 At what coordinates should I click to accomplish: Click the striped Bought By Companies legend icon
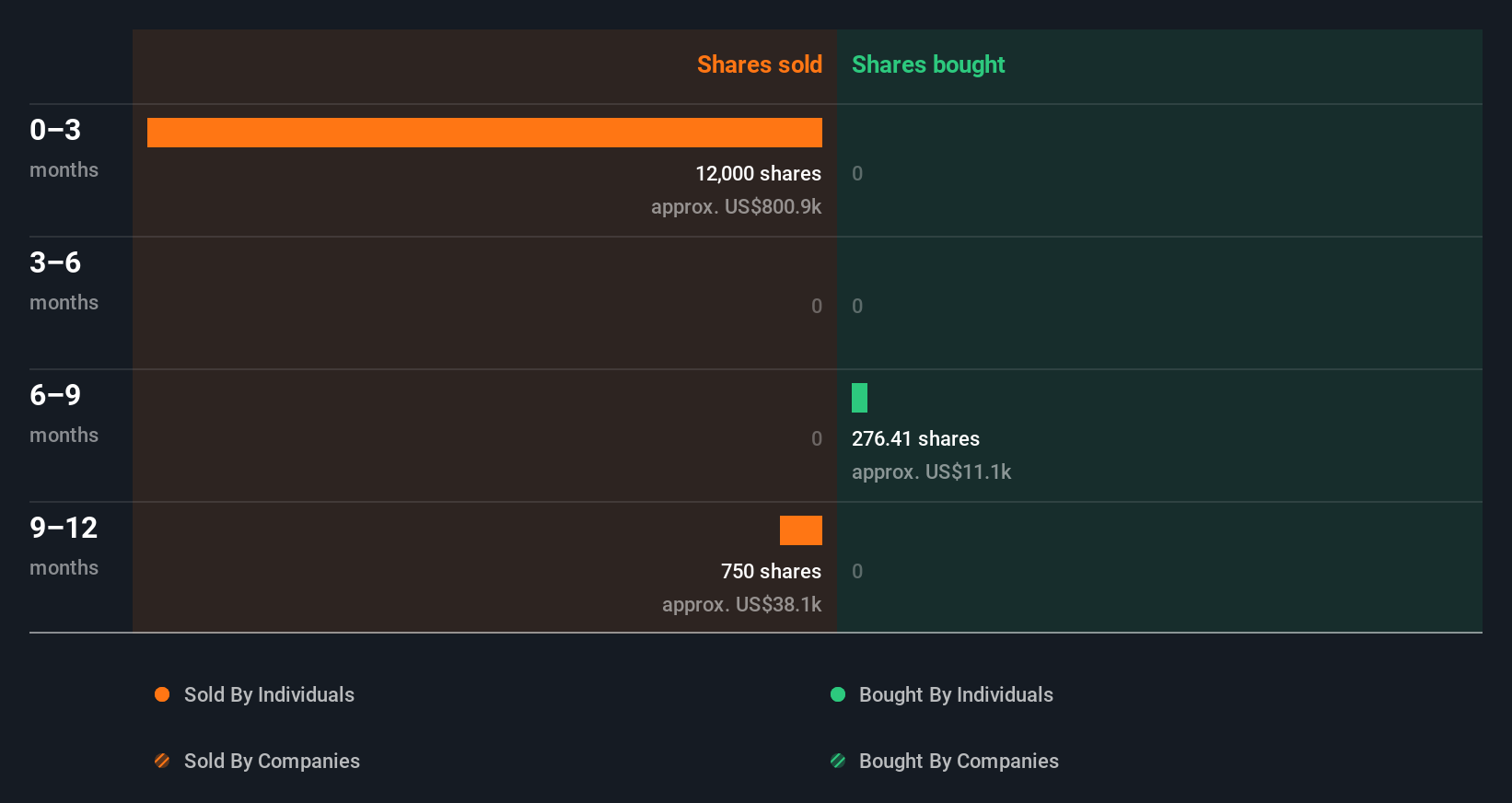(x=838, y=761)
